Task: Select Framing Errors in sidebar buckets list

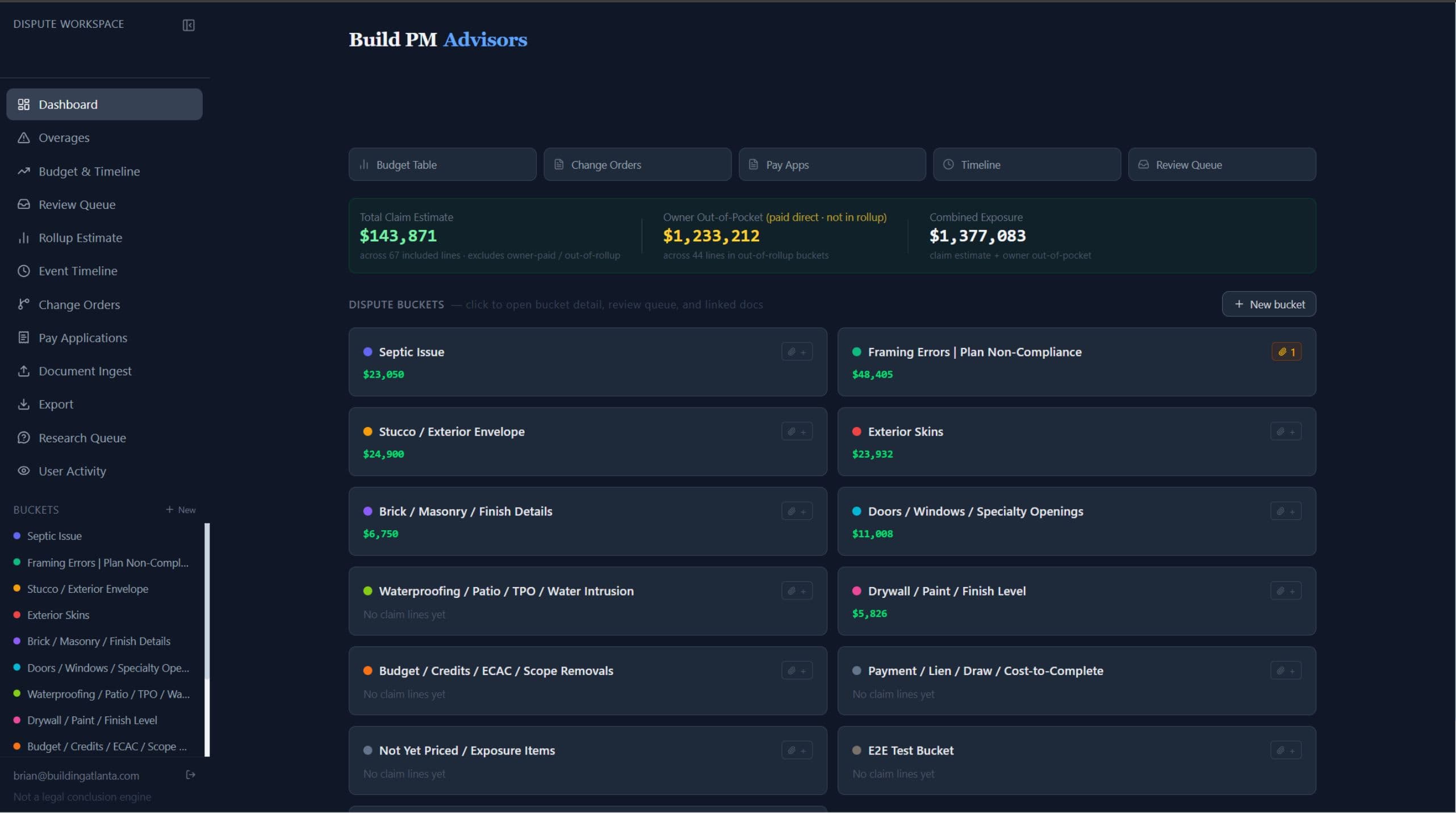Action: (102, 563)
